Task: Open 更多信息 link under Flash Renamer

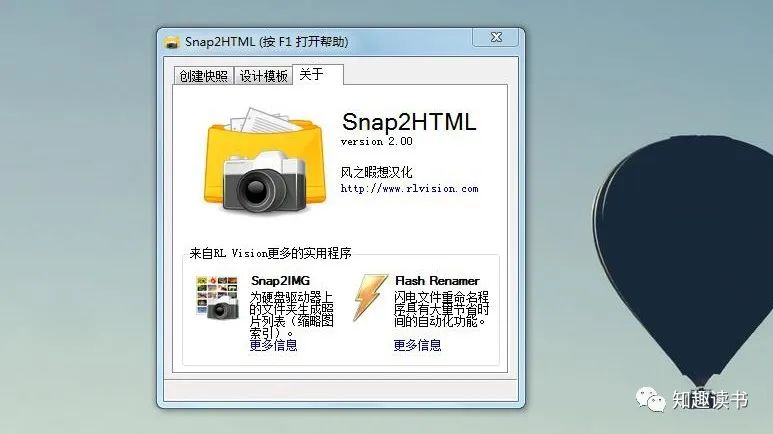Action: [x=417, y=345]
